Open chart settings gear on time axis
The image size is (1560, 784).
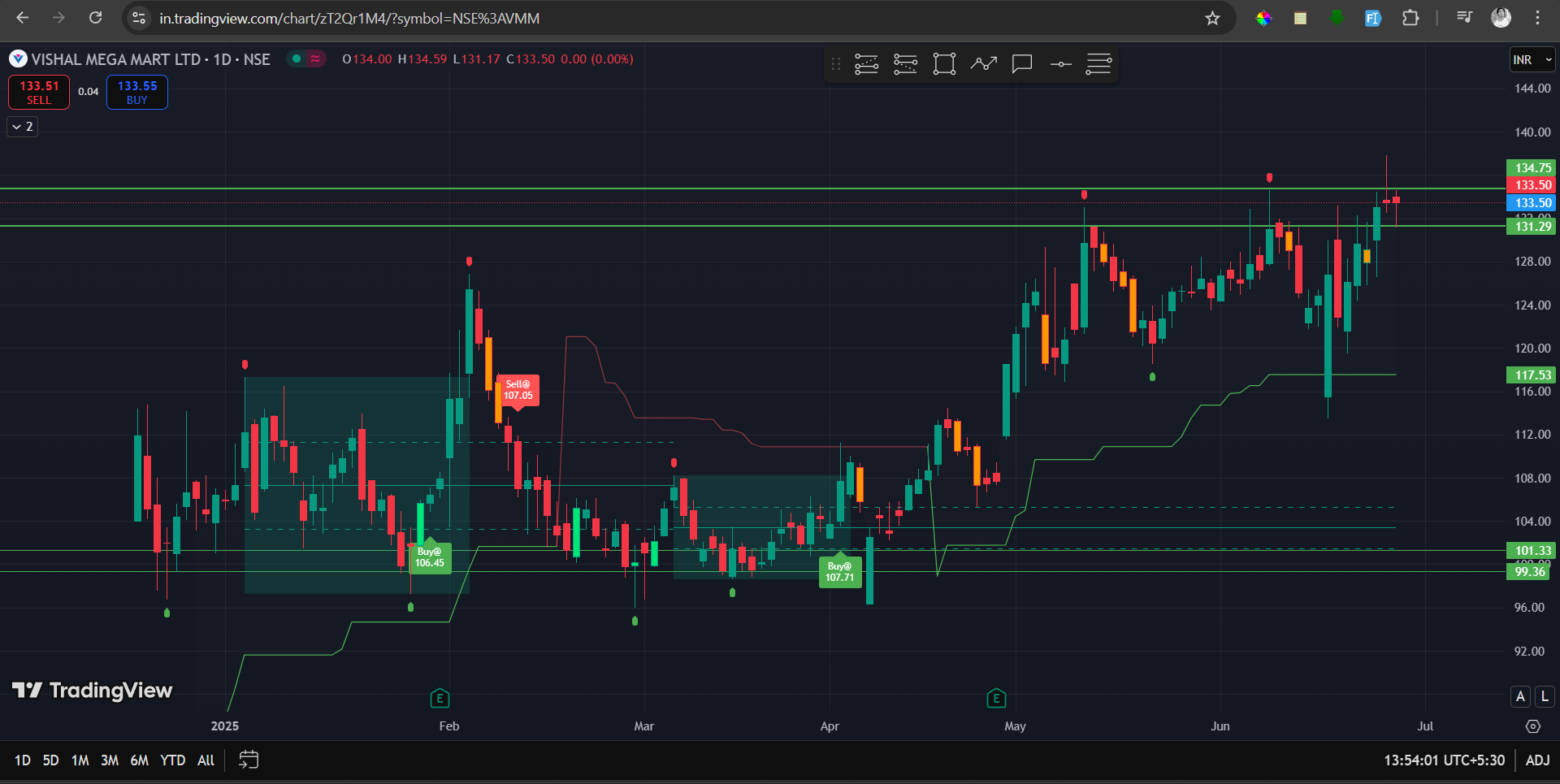click(1533, 726)
